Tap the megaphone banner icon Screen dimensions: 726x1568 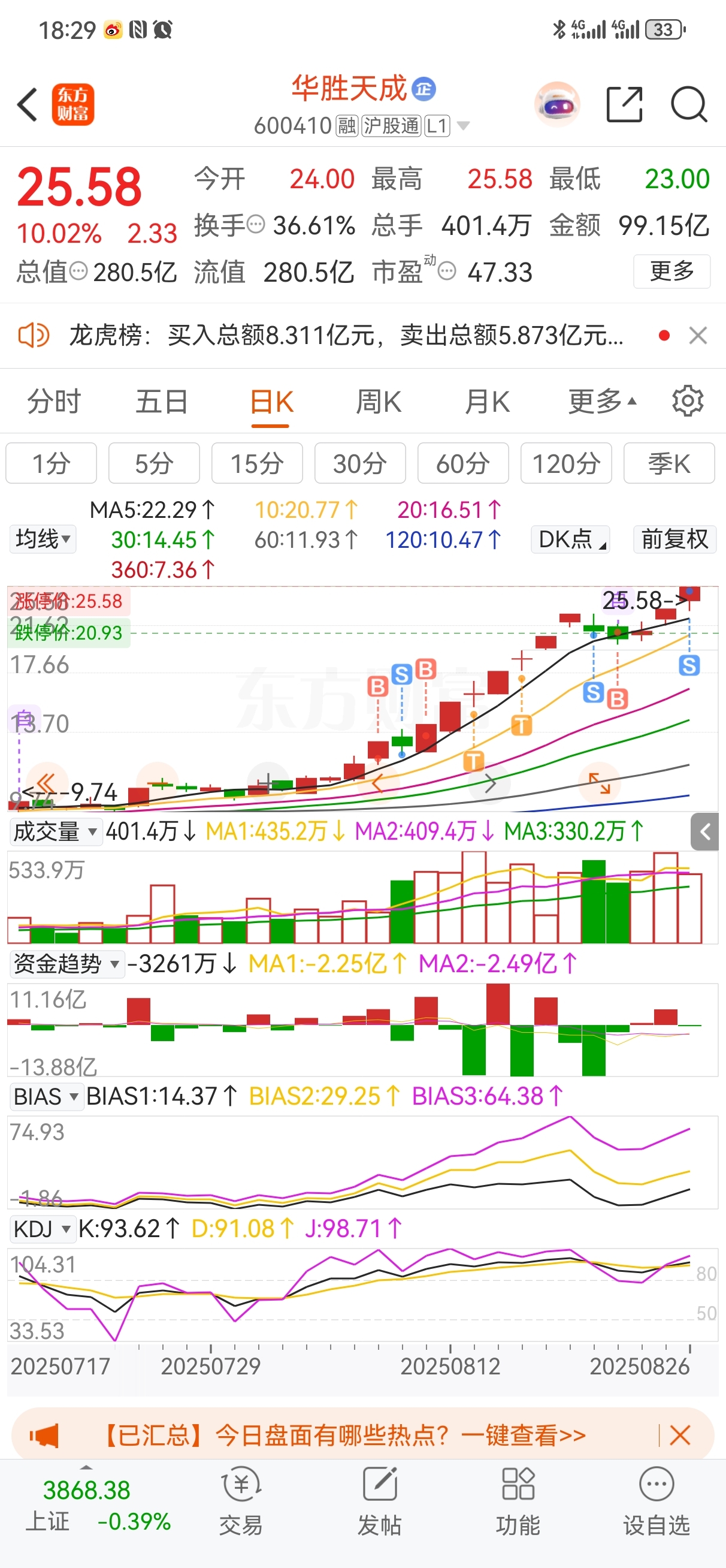tap(44, 1436)
